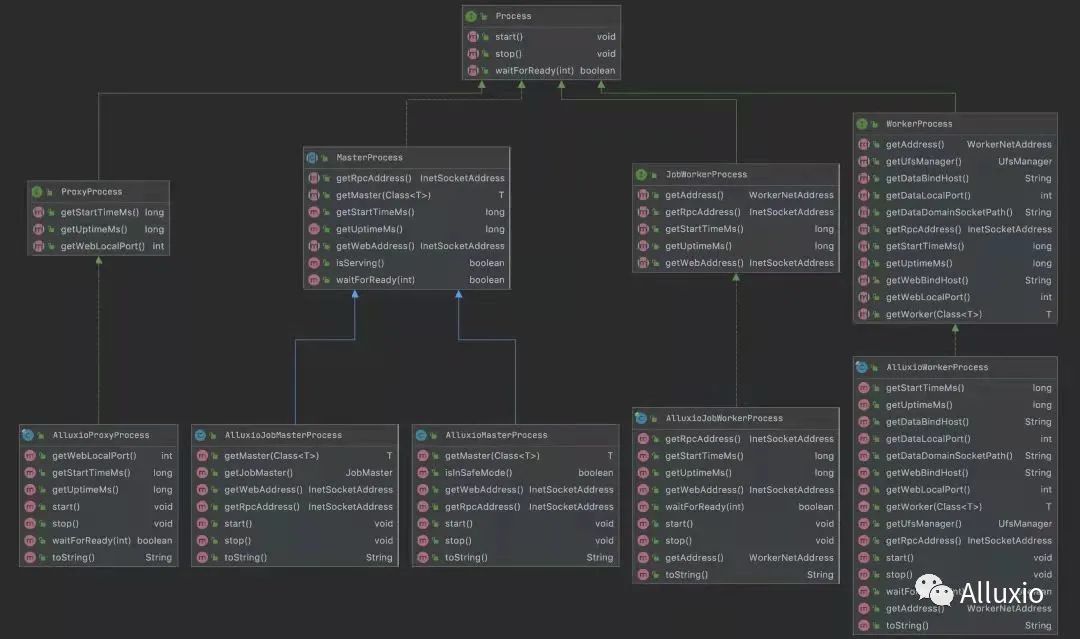Click getAddress() in AlluxioJobWorkerProcess
The height and width of the screenshot is (639, 1080).
click(x=694, y=558)
